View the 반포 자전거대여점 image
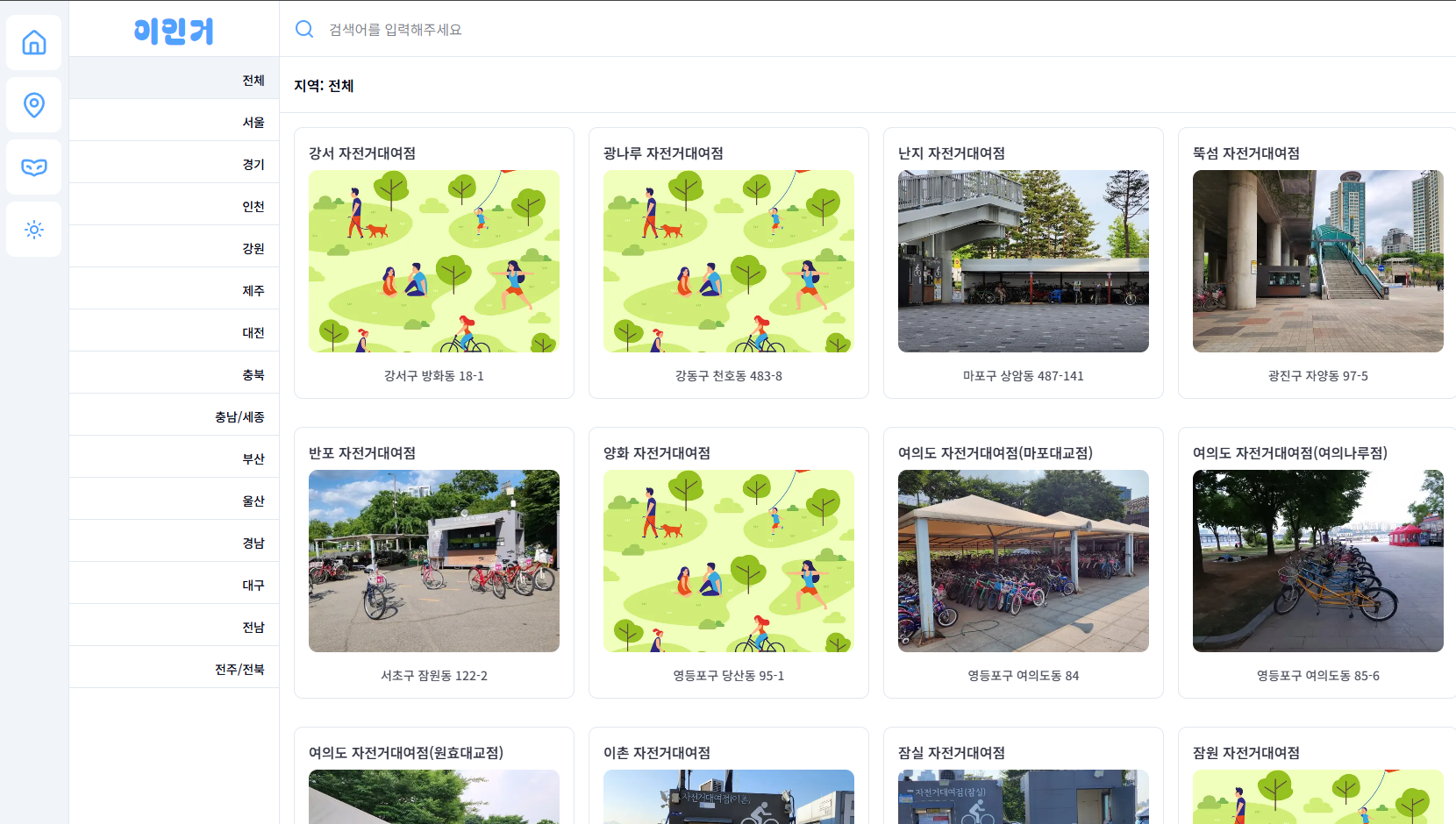 point(433,561)
